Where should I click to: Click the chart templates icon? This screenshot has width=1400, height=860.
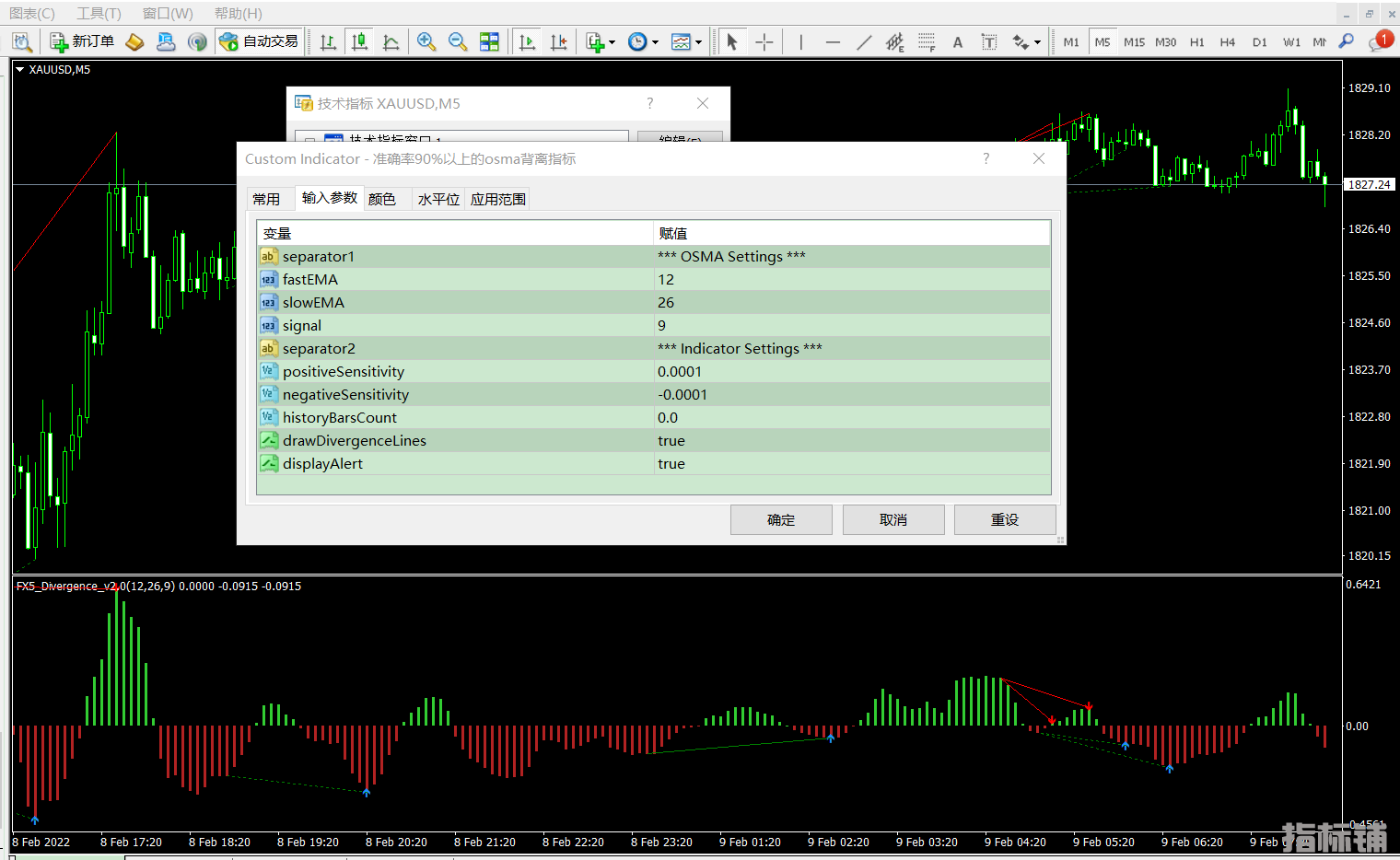(681, 41)
